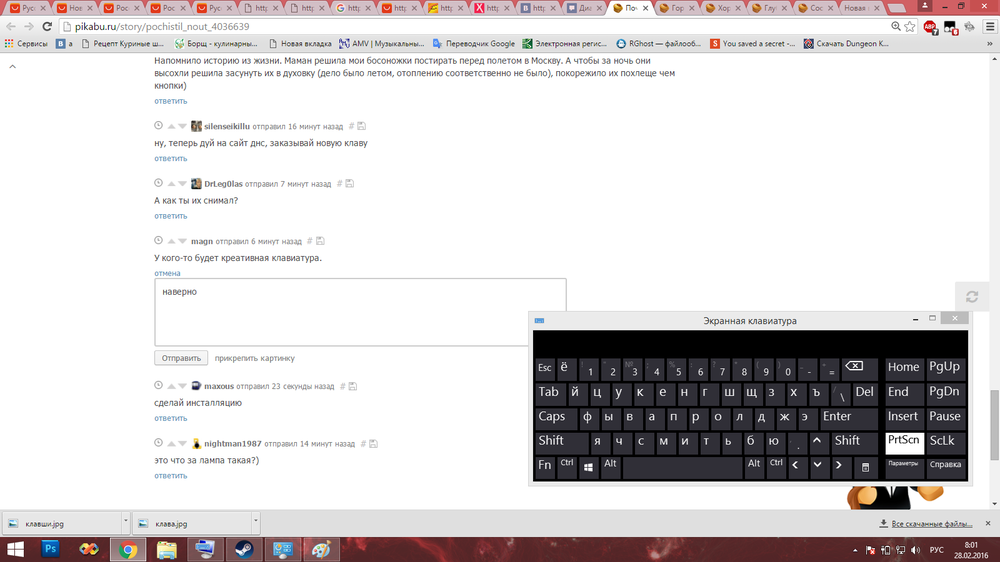Open the RGhost — файлооб... bookmark
Image resolution: width=1000 pixels, height=562 pixels.
coord(658,43)
